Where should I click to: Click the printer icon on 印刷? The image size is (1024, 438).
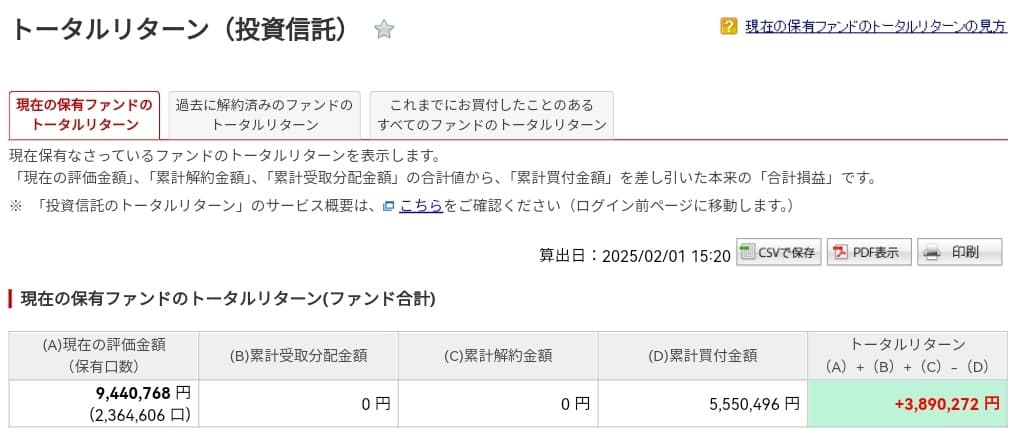(x=931, y=252)
